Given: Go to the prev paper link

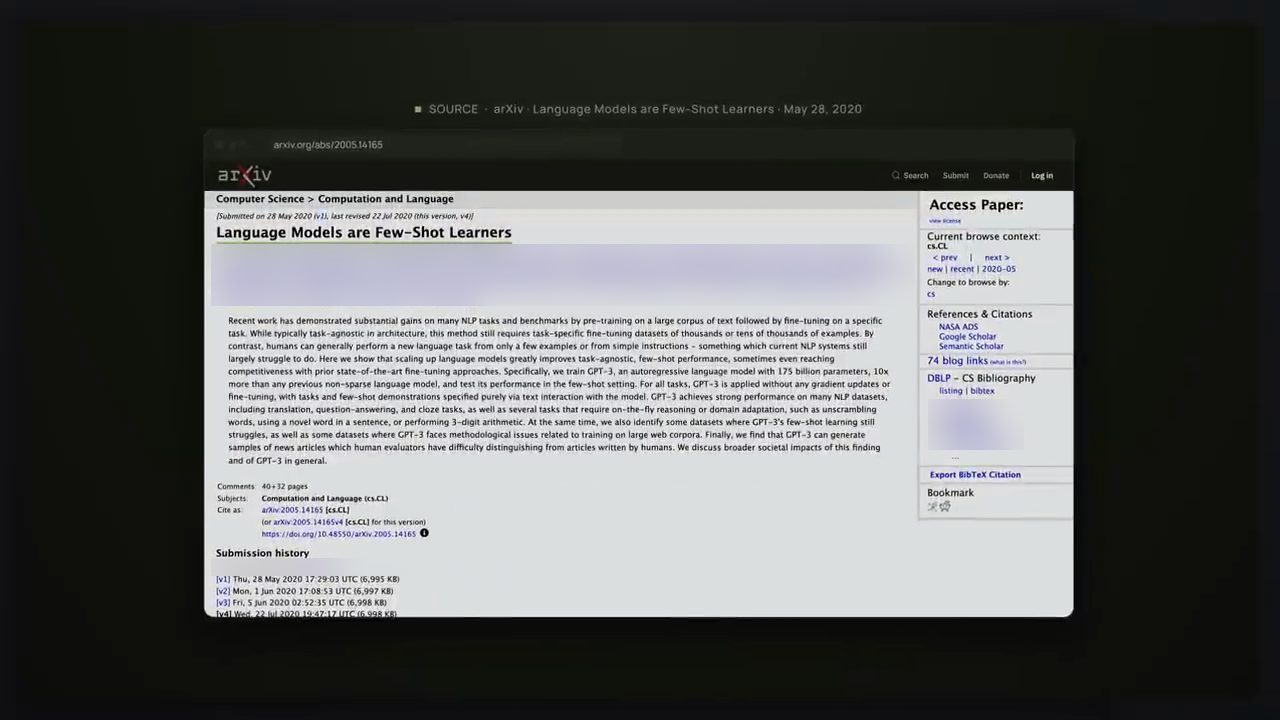Looking at the screenshot, I should click(945, 258).
